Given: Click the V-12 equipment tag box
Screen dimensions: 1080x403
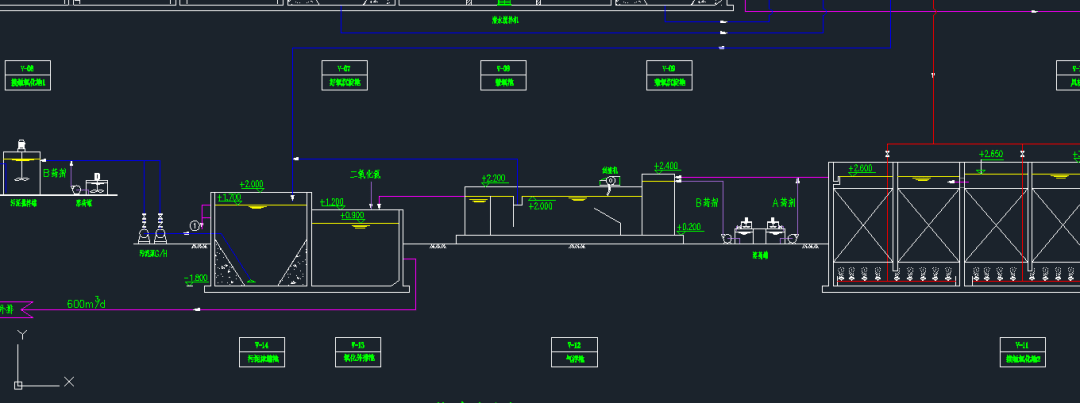Looking at the screenshot, I should 574,351.
